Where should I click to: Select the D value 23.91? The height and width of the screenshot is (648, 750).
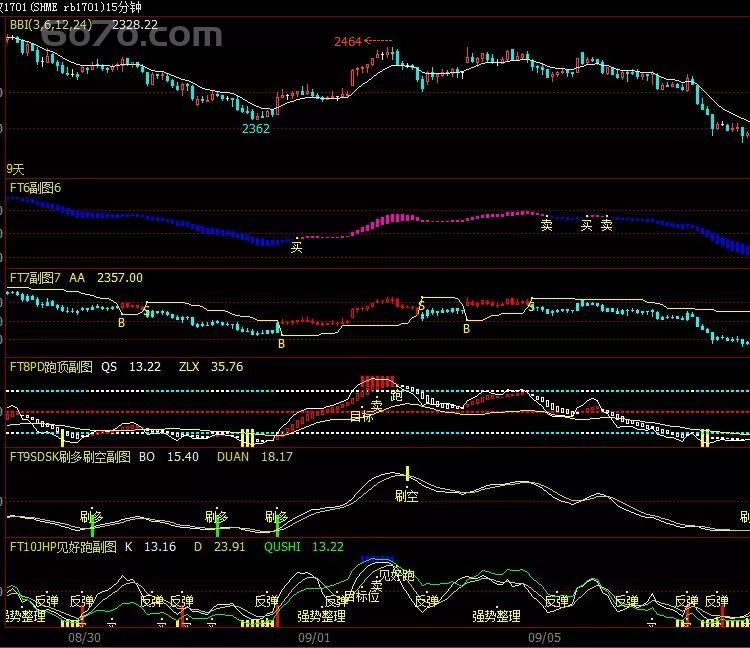[x=230, y=547]
